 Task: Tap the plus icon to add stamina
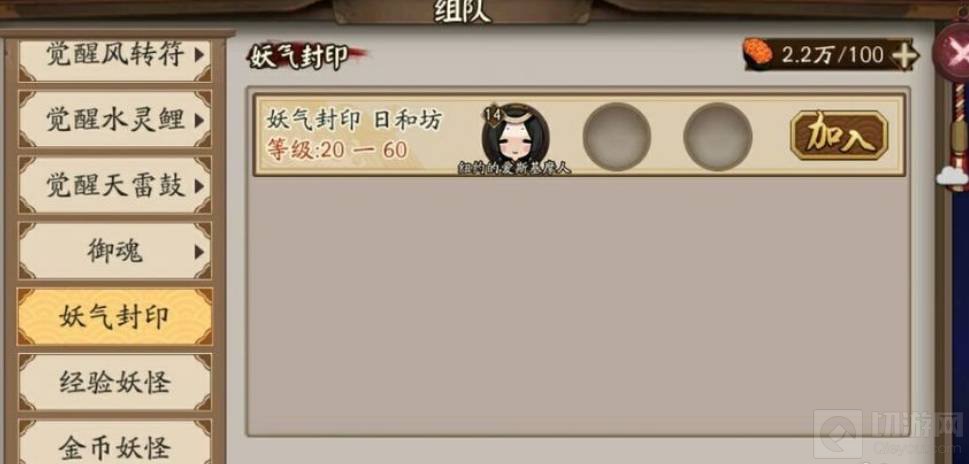click(904, 56)
